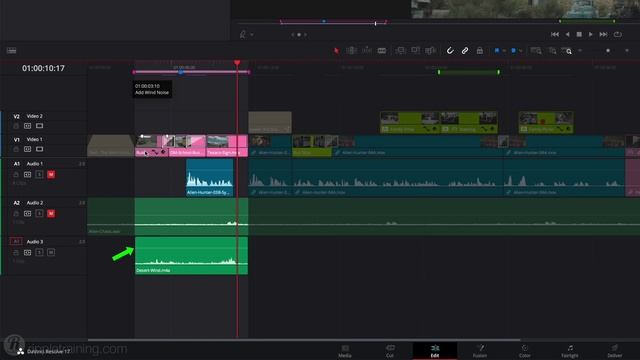
Task: Click the blue marker on the ruler
Action: (x=181, y=72)
